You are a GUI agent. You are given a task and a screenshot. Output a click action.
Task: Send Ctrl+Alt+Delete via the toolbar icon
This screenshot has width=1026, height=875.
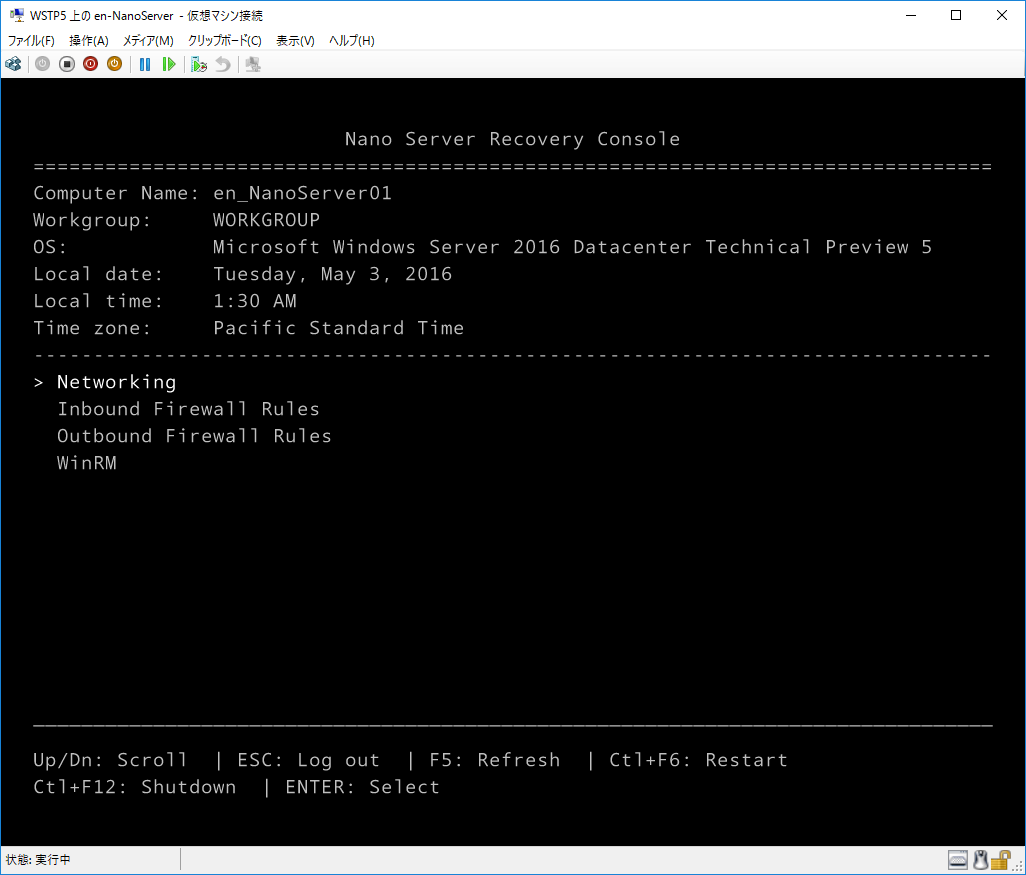pos(13,64)
